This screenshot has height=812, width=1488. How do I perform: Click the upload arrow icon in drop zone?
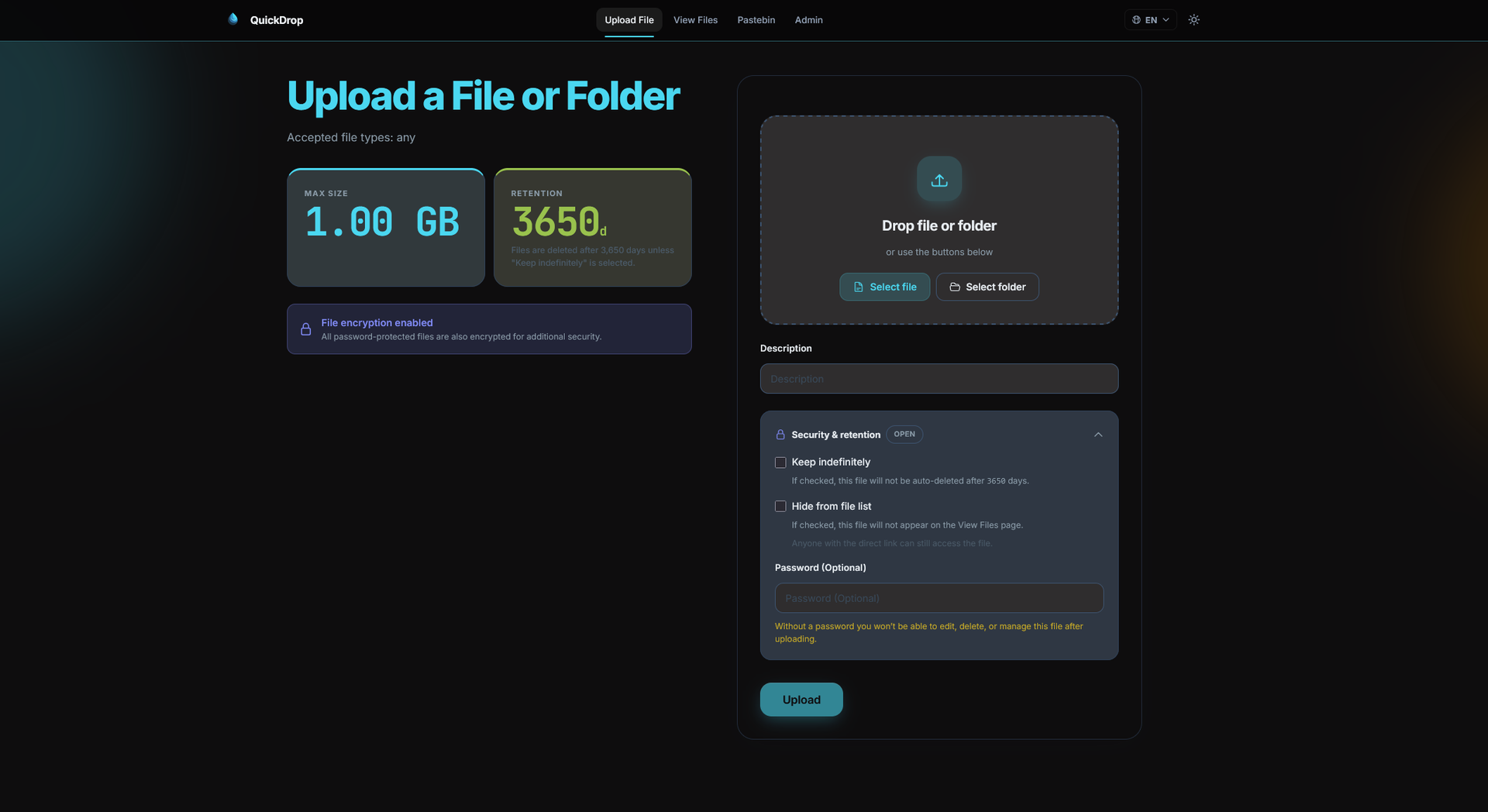[939, 180]
